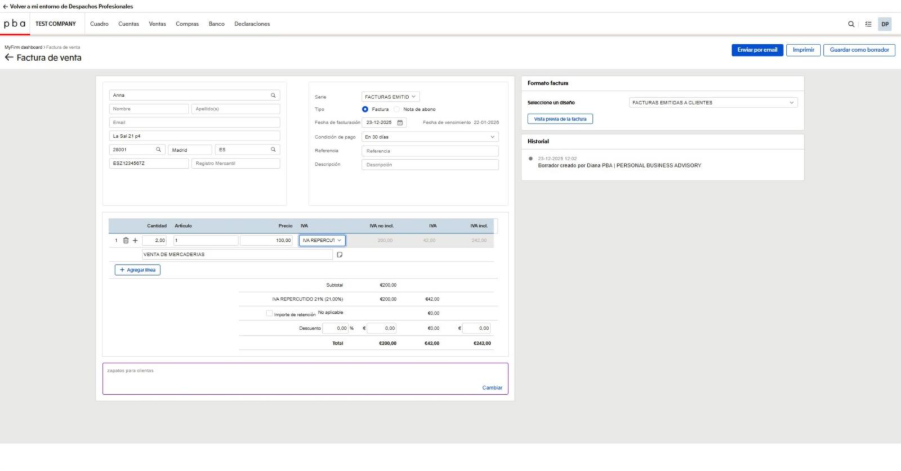Open the Ventas menu
This screenshot has width=901, height=471.
coord(157,23)
